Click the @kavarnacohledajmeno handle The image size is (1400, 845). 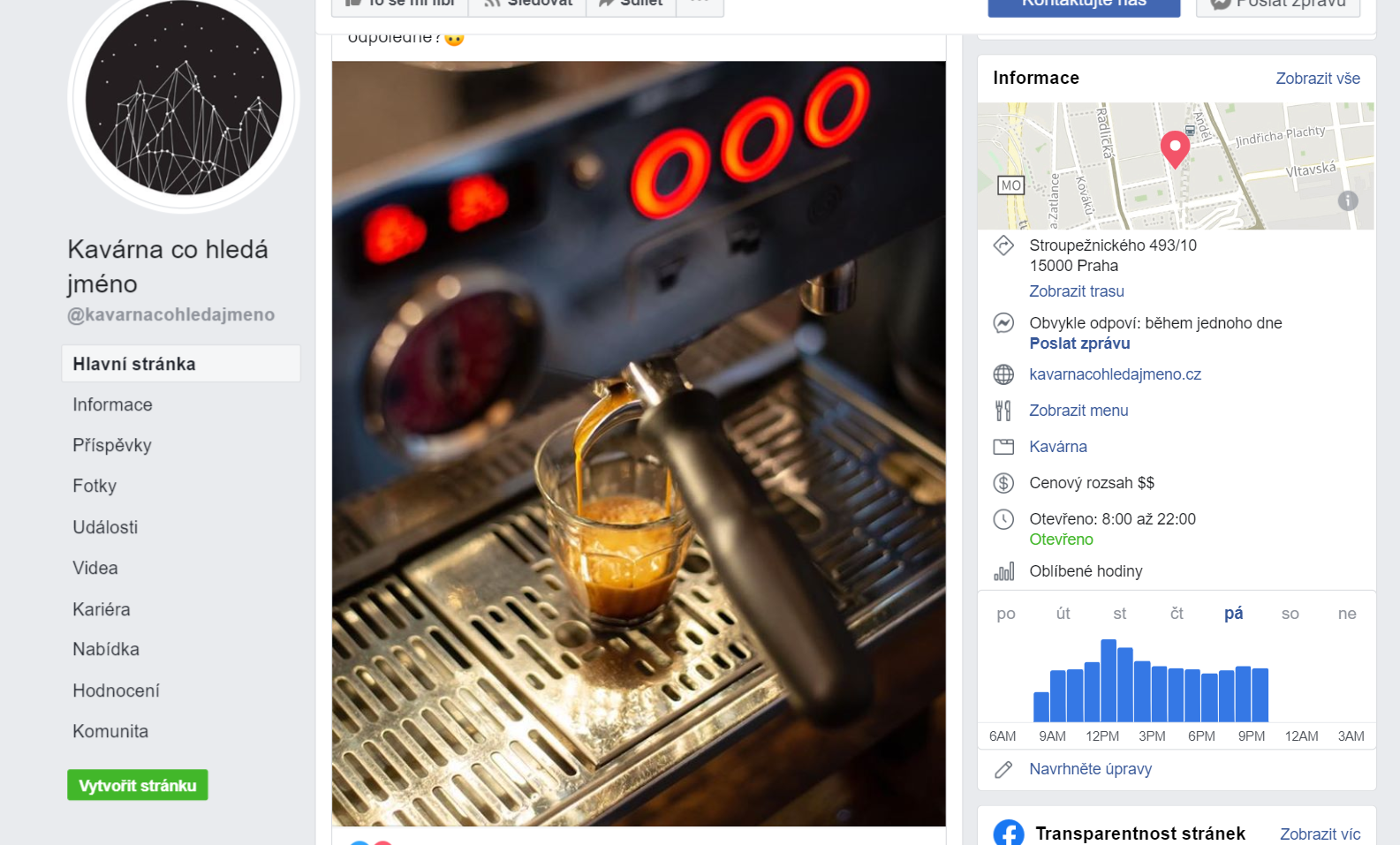171,314
